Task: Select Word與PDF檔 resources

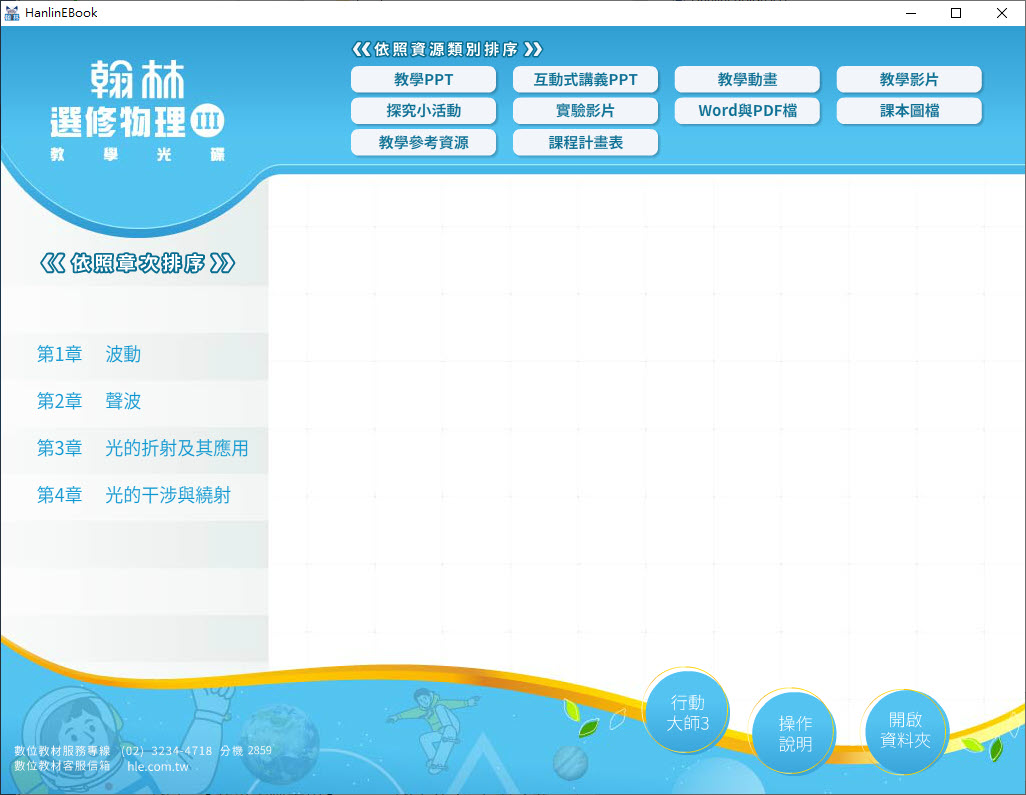Action: click(x=747, y=111)
